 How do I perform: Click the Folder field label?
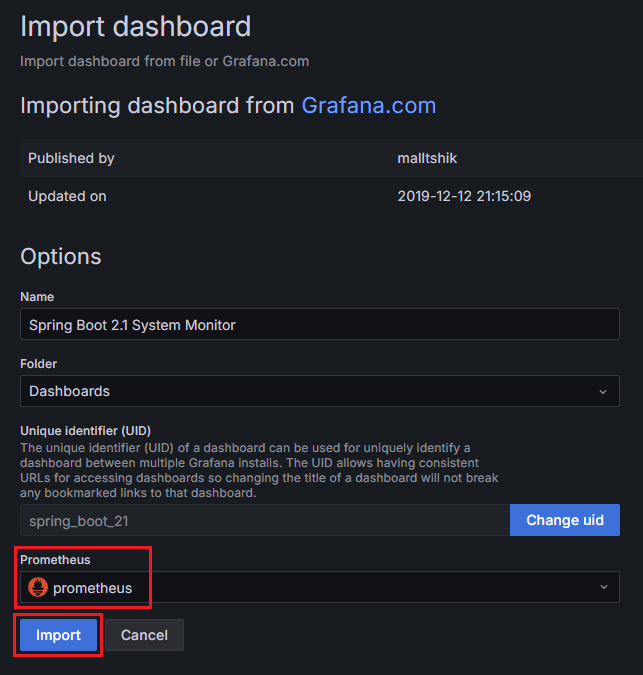(38, 364)
